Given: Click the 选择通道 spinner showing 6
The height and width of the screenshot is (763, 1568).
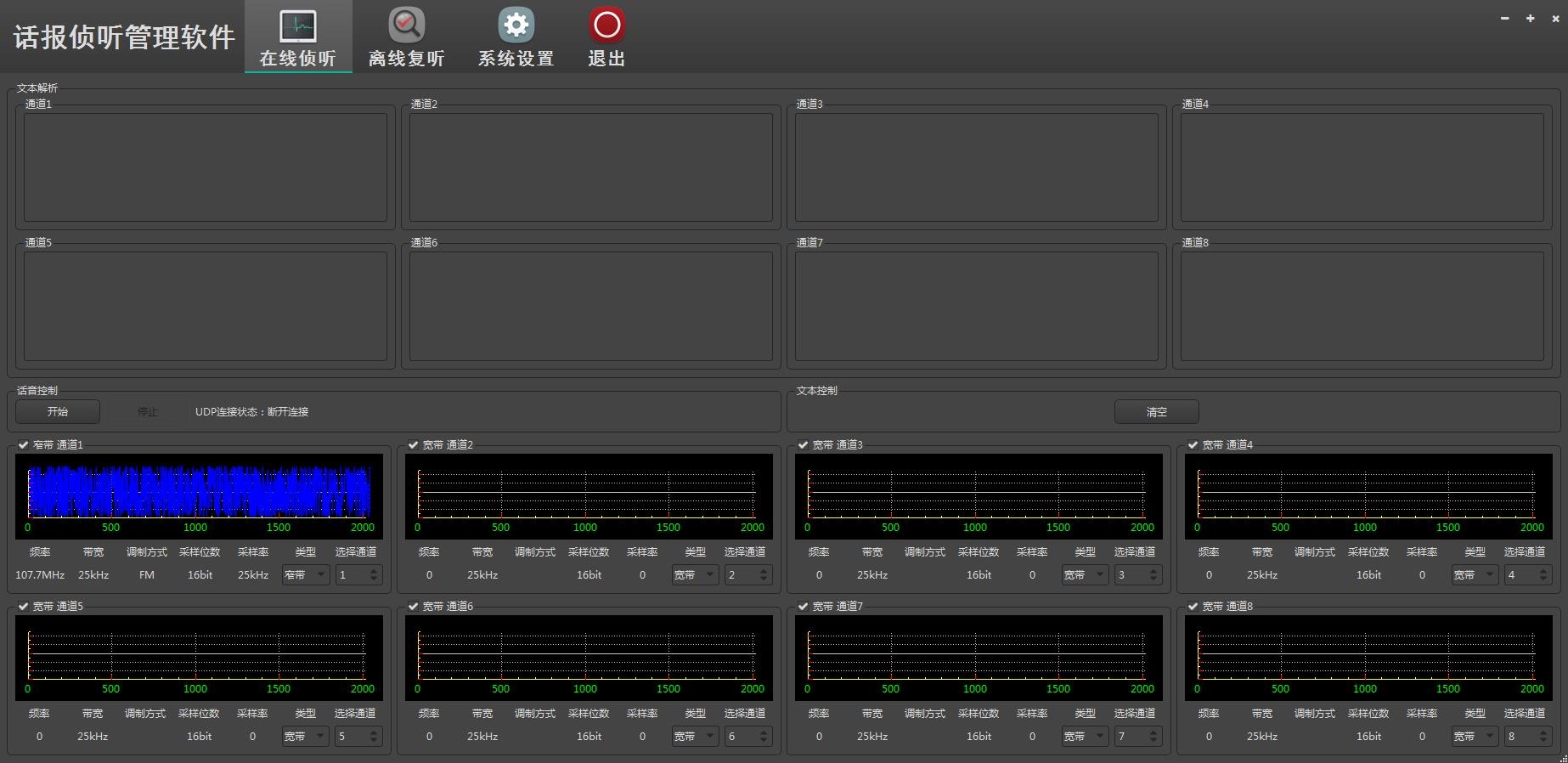Looking at the screenshot, I should pos(748,737).
